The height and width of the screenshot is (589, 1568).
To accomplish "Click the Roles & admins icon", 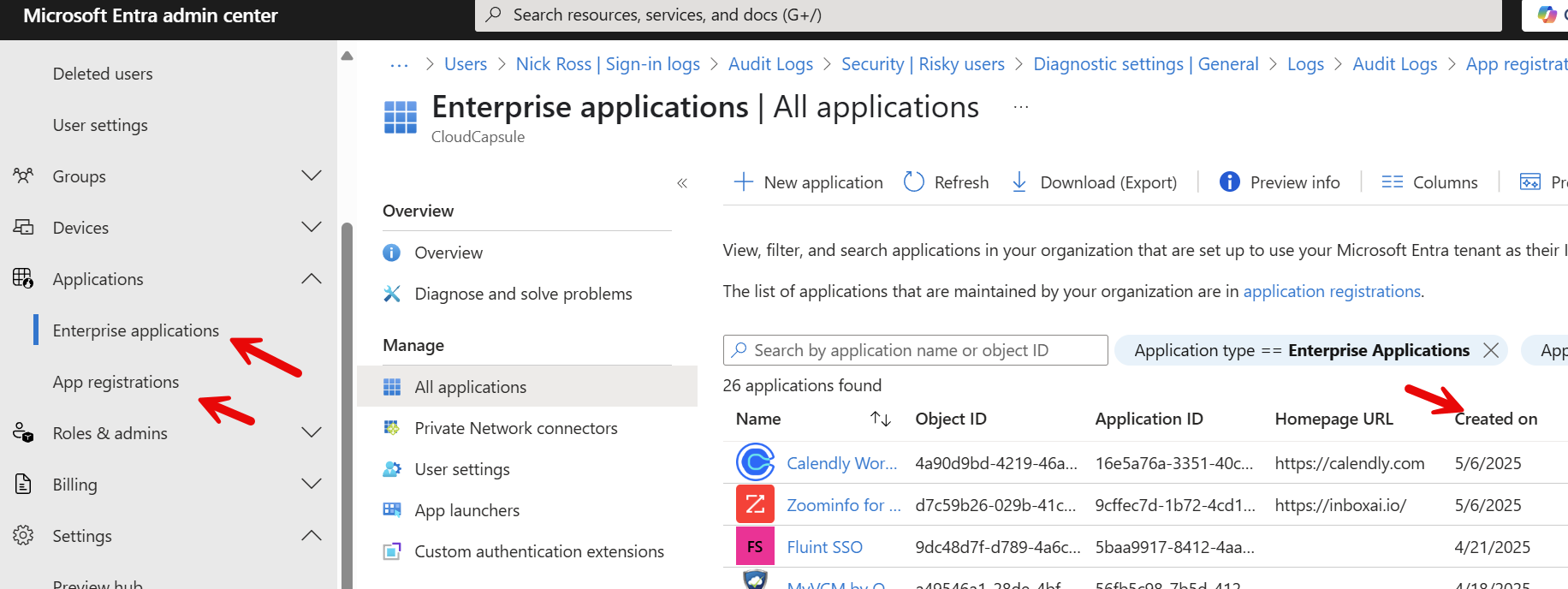I will [23, 432].
